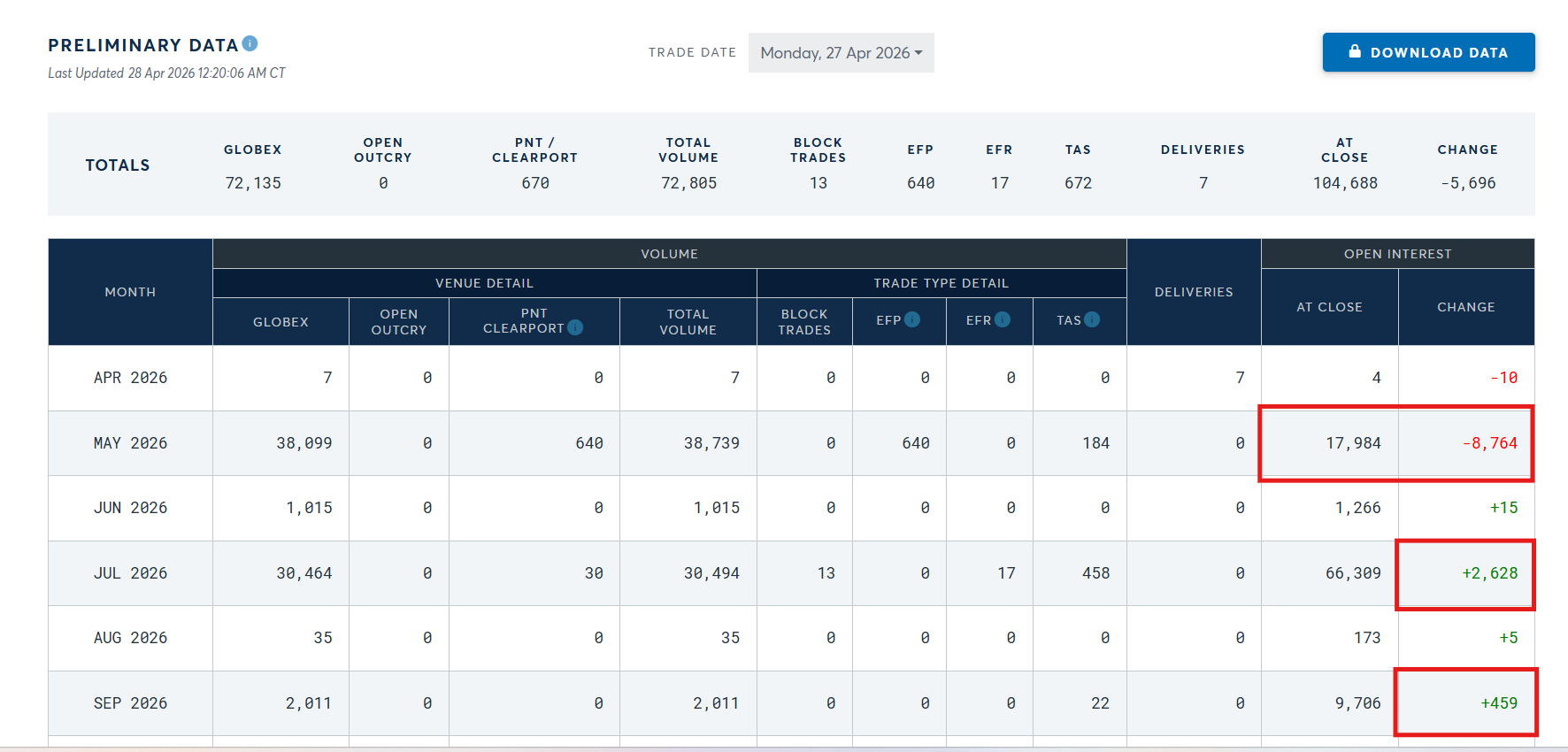Click the SEP 2026 change value +459

pos(1499,703)
